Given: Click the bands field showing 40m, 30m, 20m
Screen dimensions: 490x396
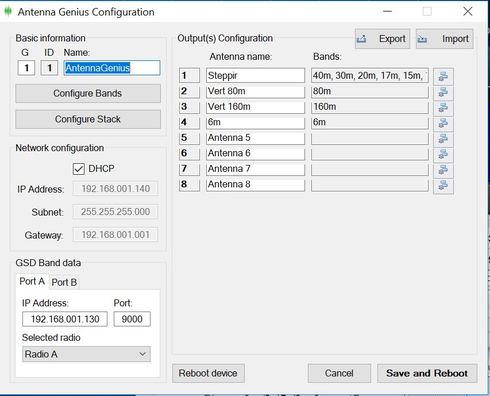Looking at the screenshot, I should click(370, 75).
